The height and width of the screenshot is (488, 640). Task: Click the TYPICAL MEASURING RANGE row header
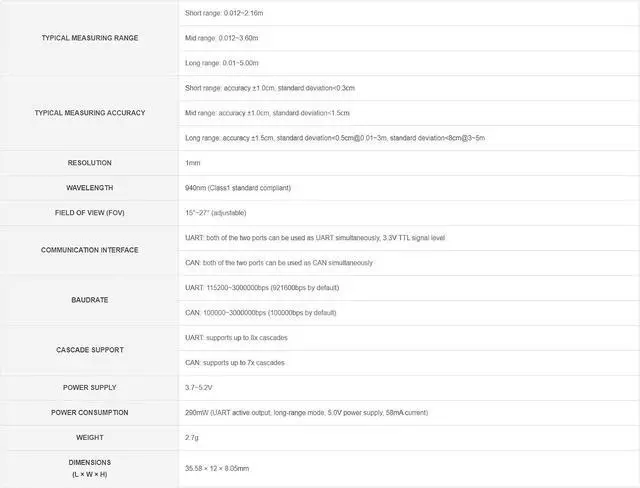90,38
